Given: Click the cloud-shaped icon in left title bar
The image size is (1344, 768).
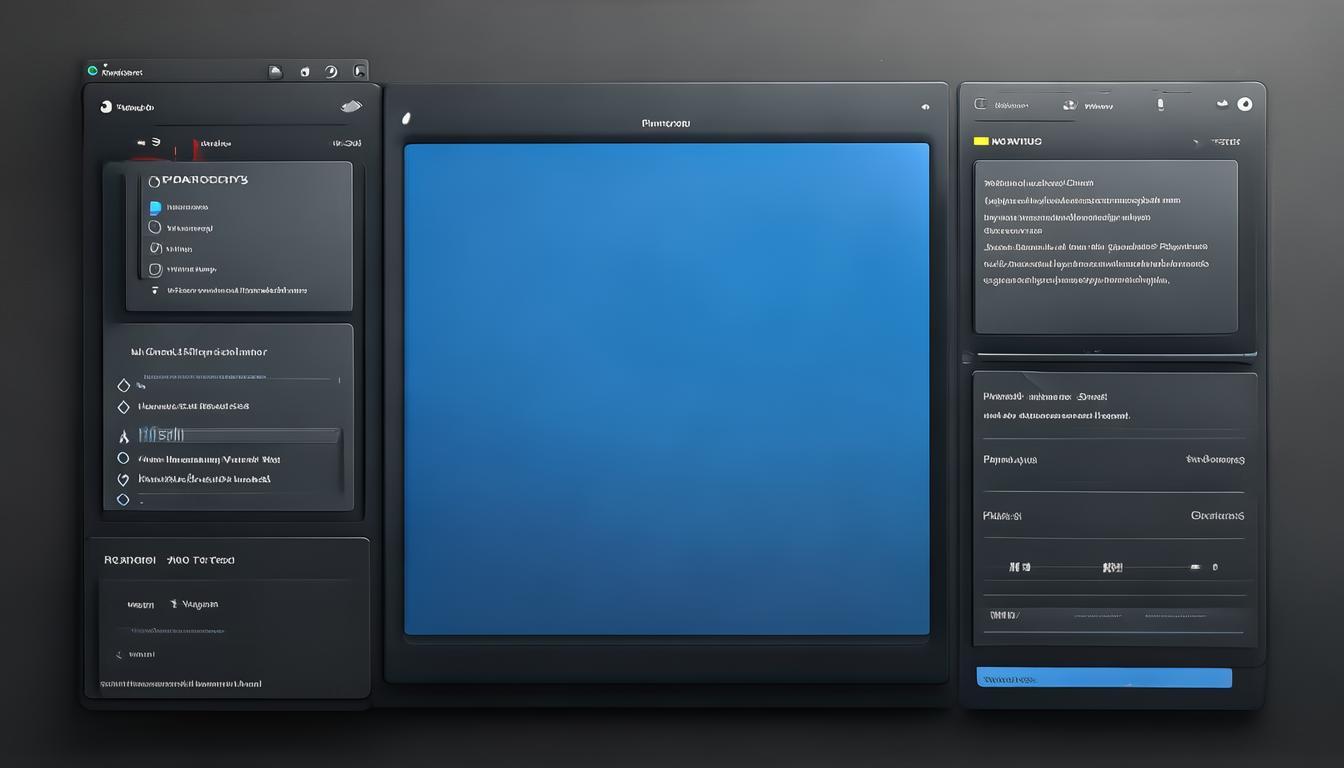Looking at the screenshot, I should point(276,72).
